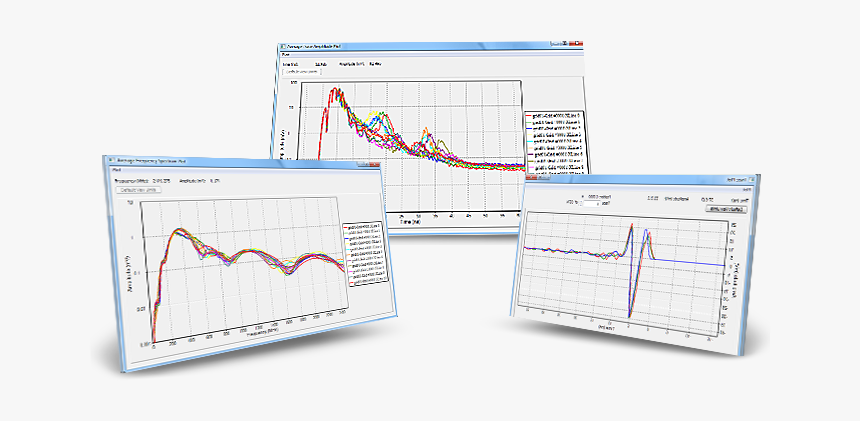This screenshot has height=421, width=860.
Task: Click the stepper arrows beside the Trace Plot input field
Action: tap(580, 204)
